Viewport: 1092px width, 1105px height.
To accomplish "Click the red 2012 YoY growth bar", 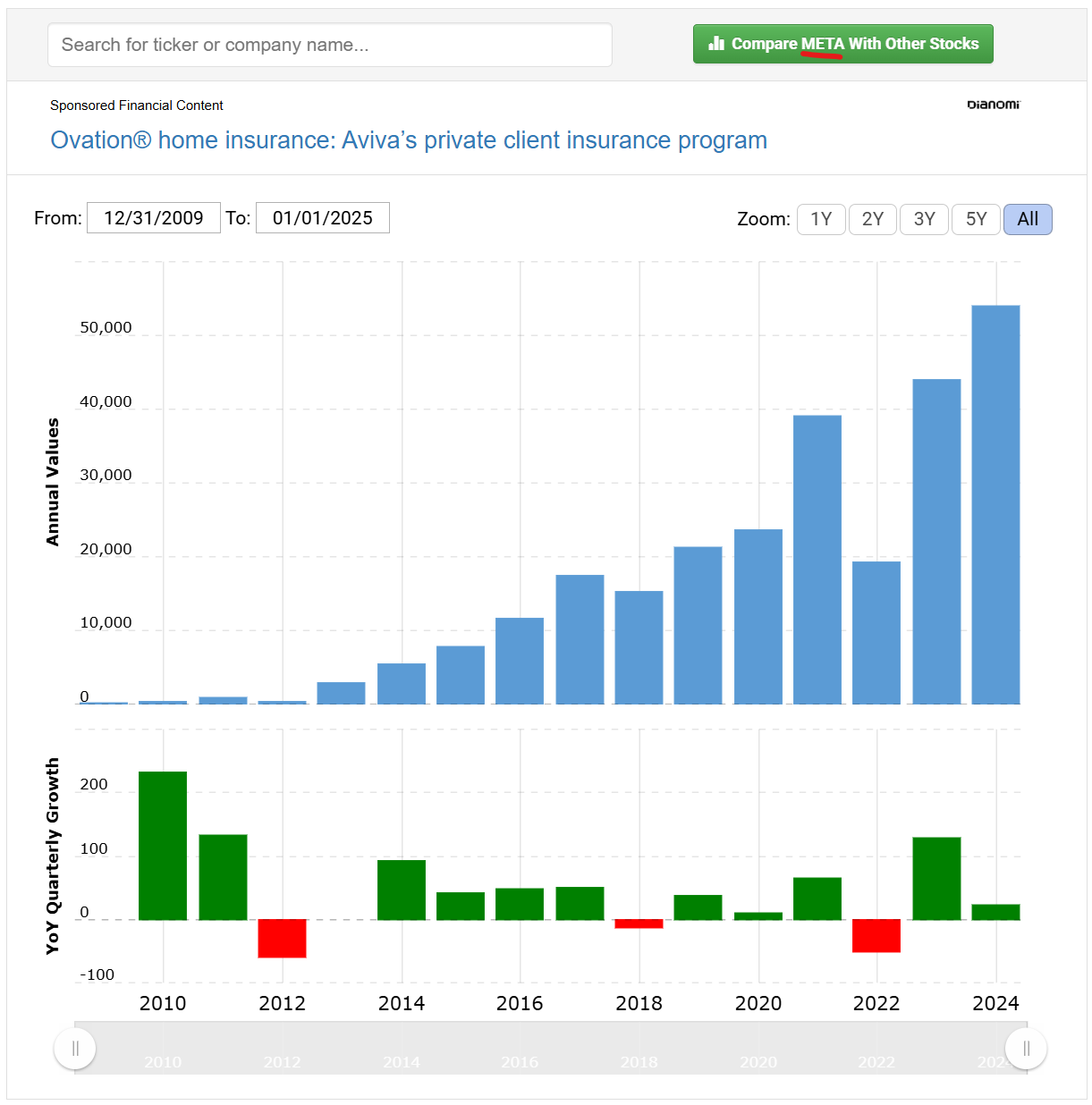I will click(x=282, y=938).
